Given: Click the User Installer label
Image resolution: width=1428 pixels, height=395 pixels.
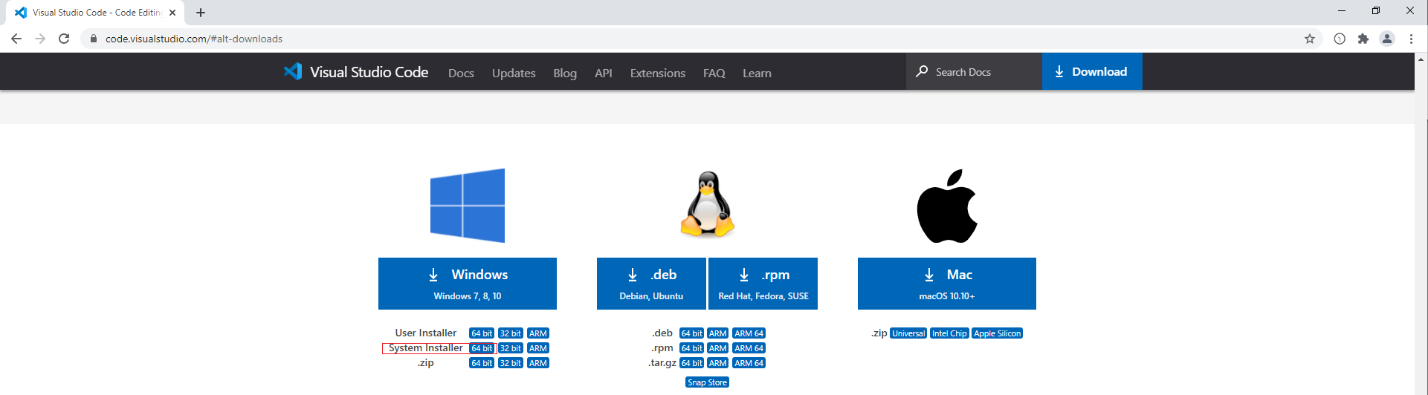Looking at the screenshot, I should 426,333.
